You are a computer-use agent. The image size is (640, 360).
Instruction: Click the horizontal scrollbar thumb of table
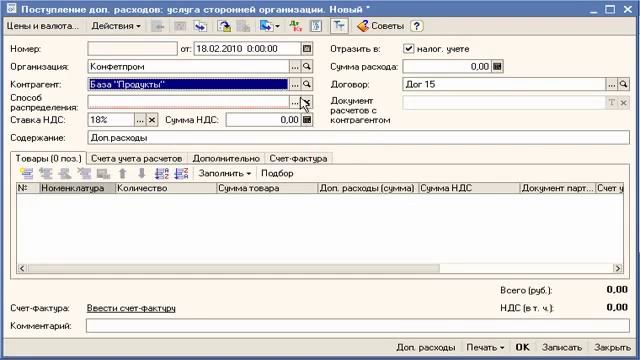[x=233, y=268]
